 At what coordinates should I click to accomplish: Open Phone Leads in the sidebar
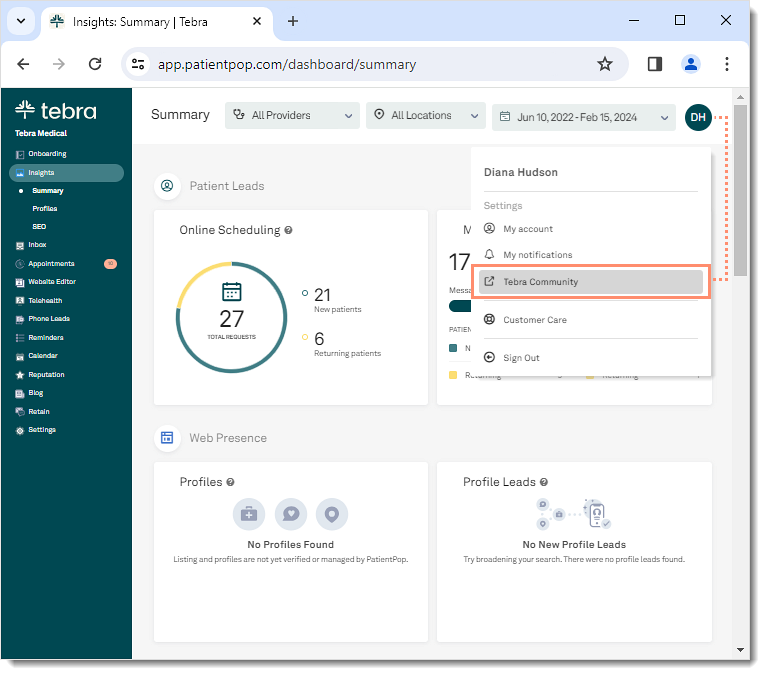43,319
